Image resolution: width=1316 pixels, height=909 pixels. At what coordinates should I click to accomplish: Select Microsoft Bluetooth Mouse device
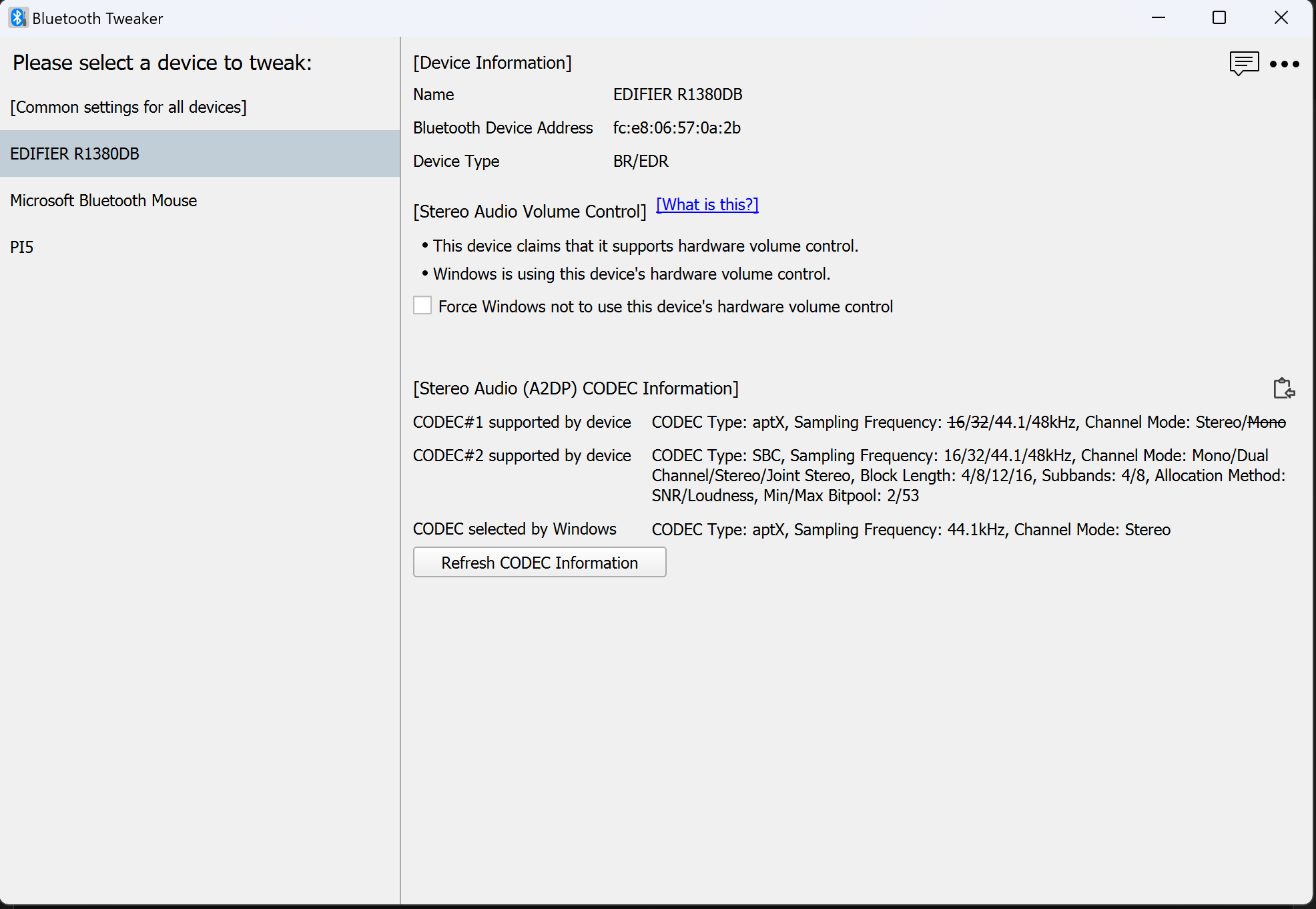[x=103, y=200]
